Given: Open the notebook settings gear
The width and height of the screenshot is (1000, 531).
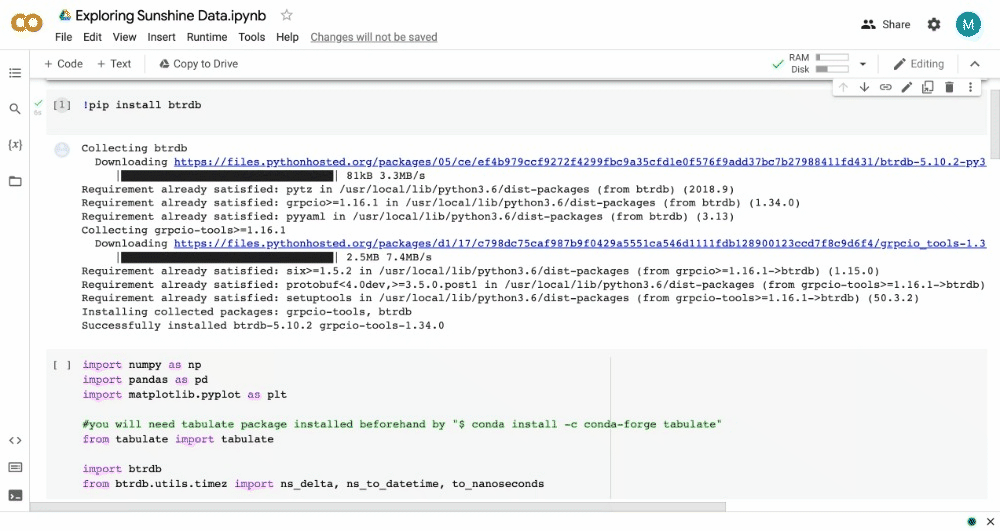Looking at the screenshot, I should click(934, 24).
